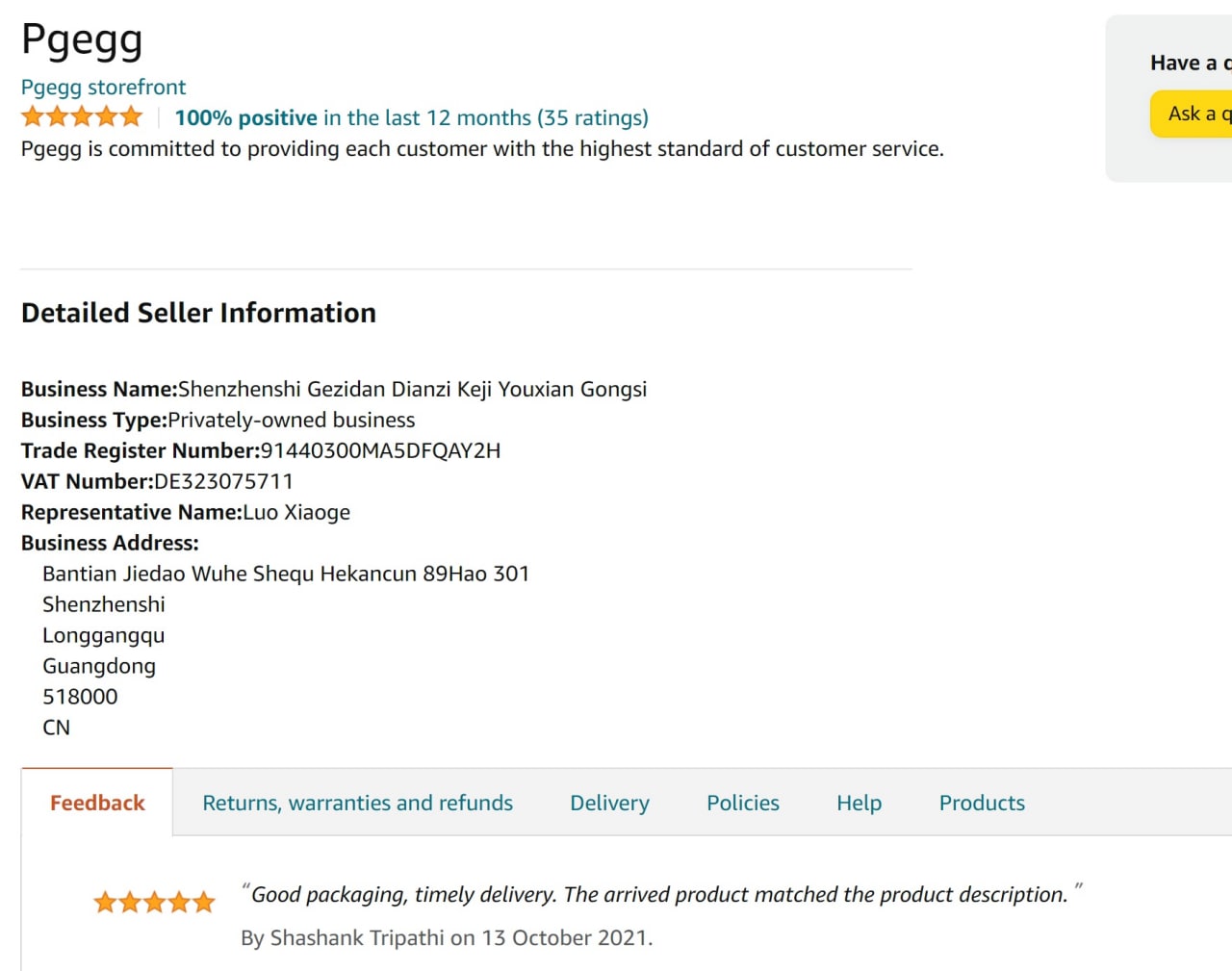
Task: Click the star rating on Shashank Tripathi's review
Action: pyautogui.click(x=154, y=903)
